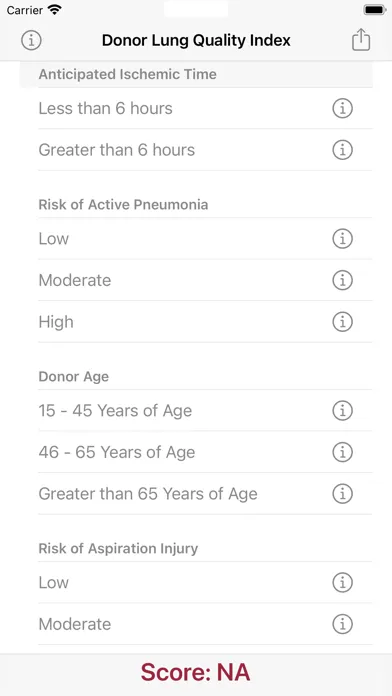Choose Moderate under Risk of Aspiration Injury
Viewport: 392px width, 696px height.
[x=205, y=624]
